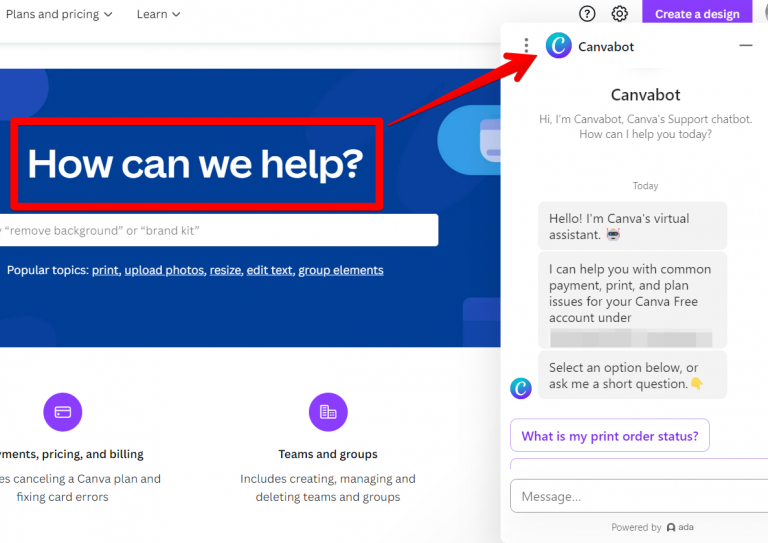This screenshot has width=768, height=543.
Task: Click the small Canvabot avatar beside messages
Action: [521, 388]
